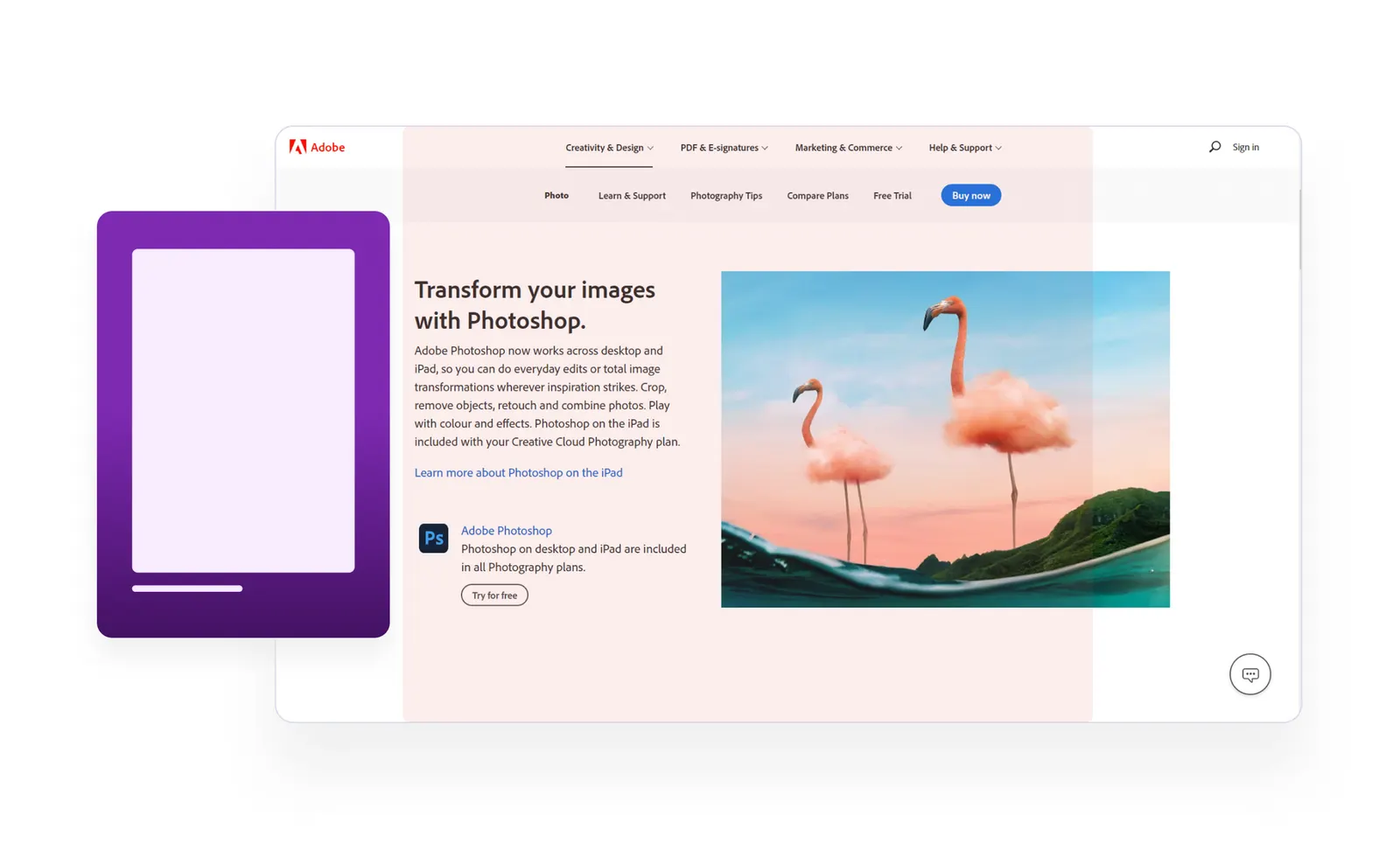Viewport: 1400px width, 850px height.
Task: Expand Creativity & Design menu
Action: 609,148
